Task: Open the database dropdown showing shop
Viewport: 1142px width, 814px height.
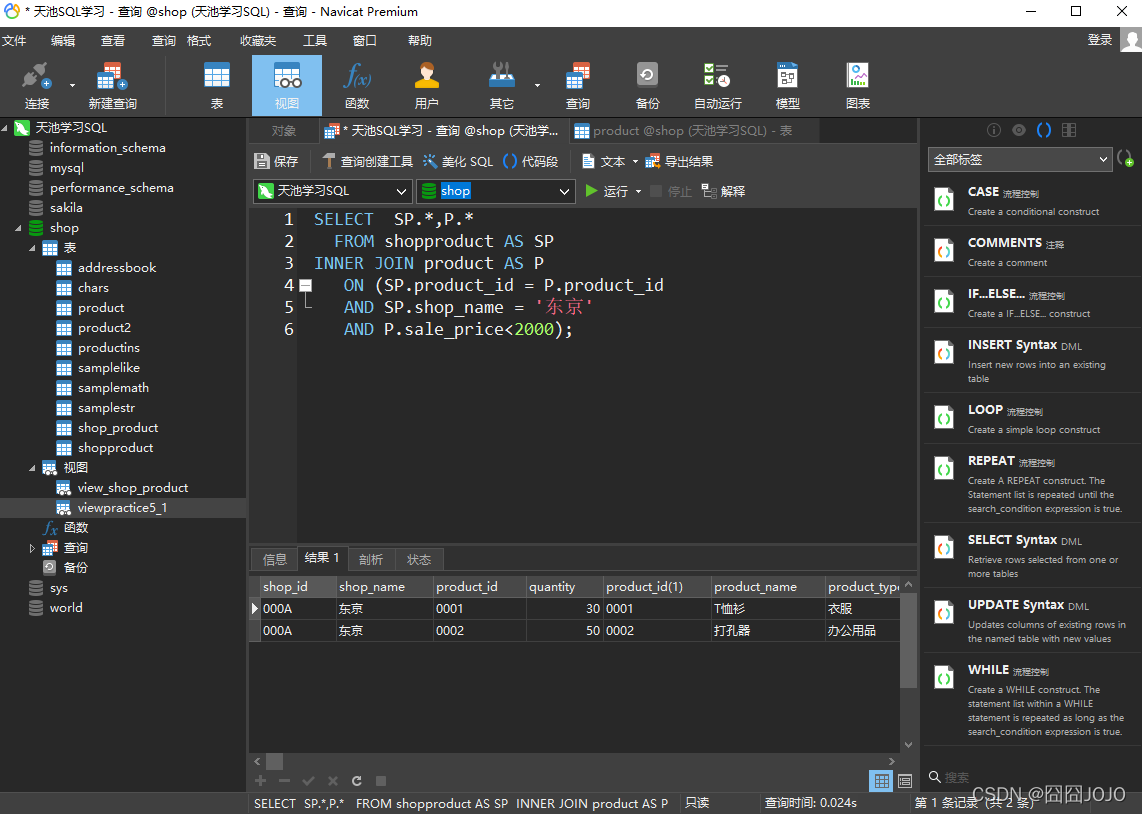Action: 496,191
